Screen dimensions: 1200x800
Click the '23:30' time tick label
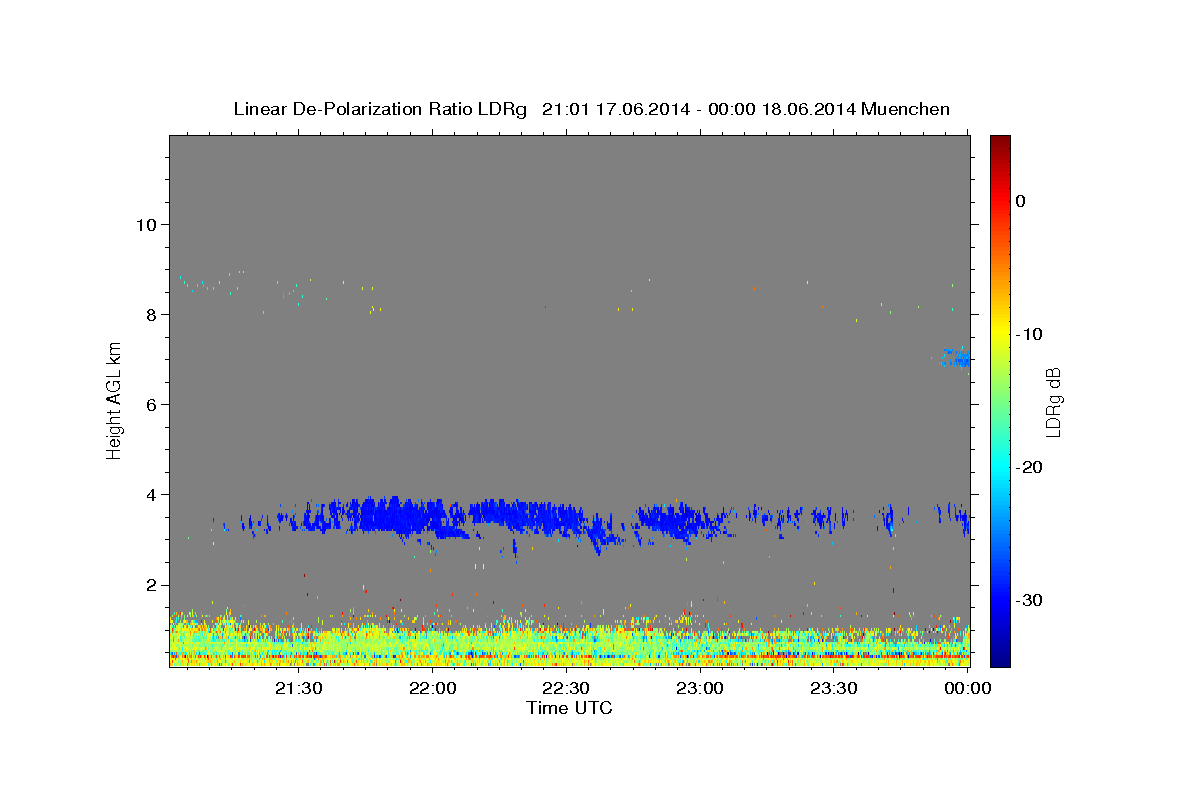(x=834, y=688)
